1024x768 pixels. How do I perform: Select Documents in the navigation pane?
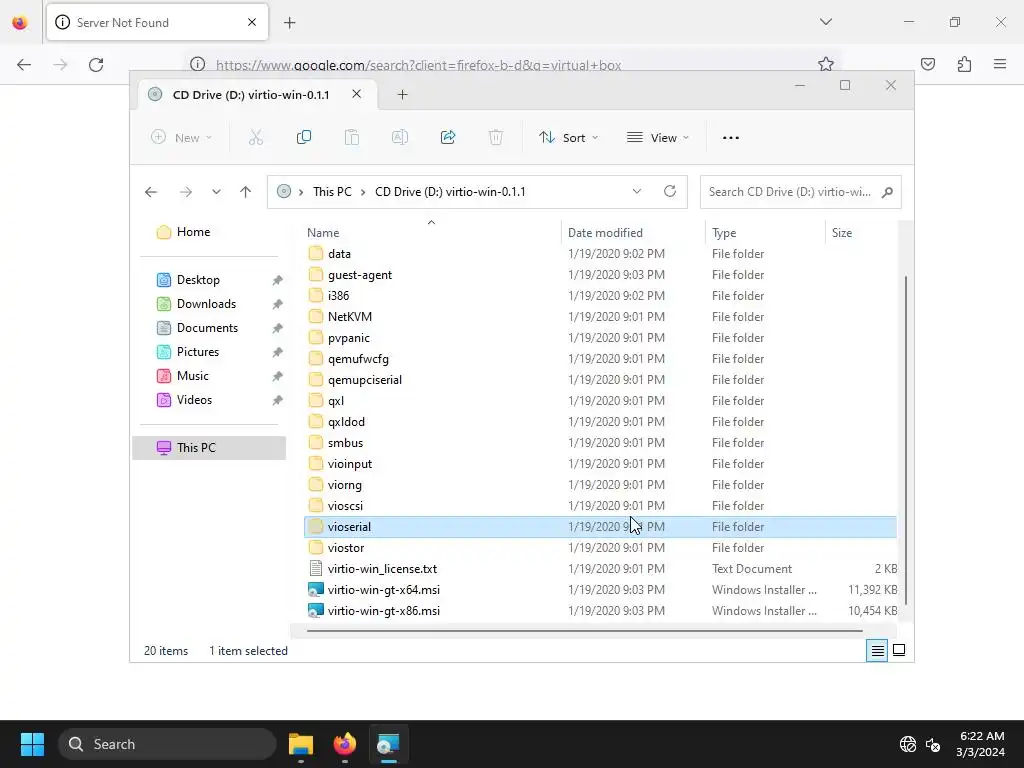pos(207,328)
